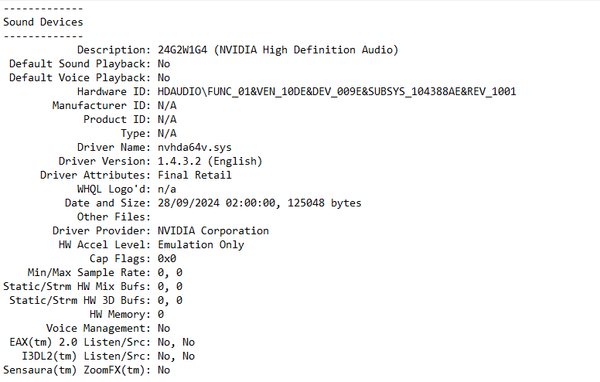Click NVIDIA Corporation driver provider text
Viewport: 600px width, 382px height.
click(x=213, y=231)
